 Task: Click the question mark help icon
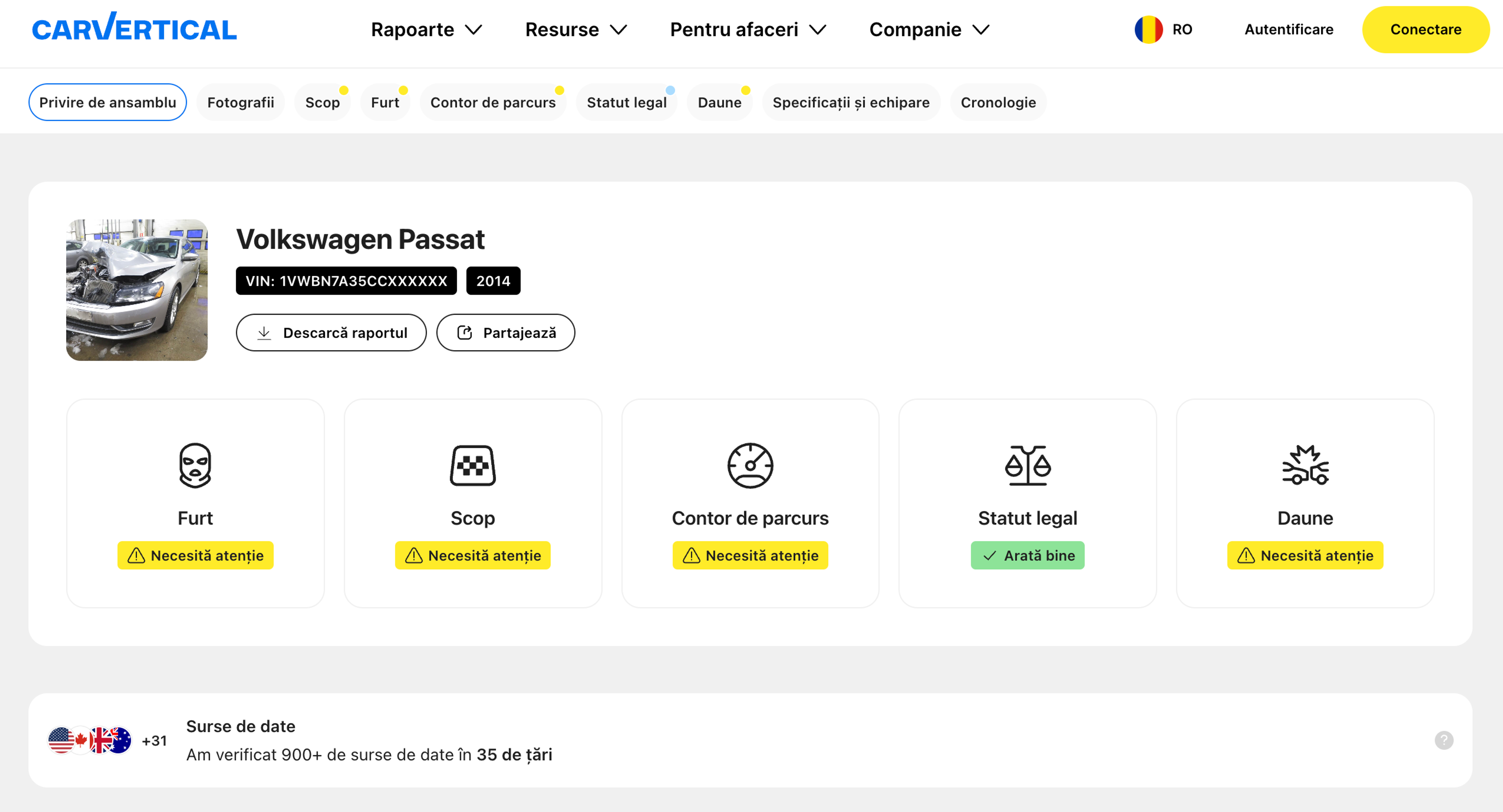click(1444, 740)
